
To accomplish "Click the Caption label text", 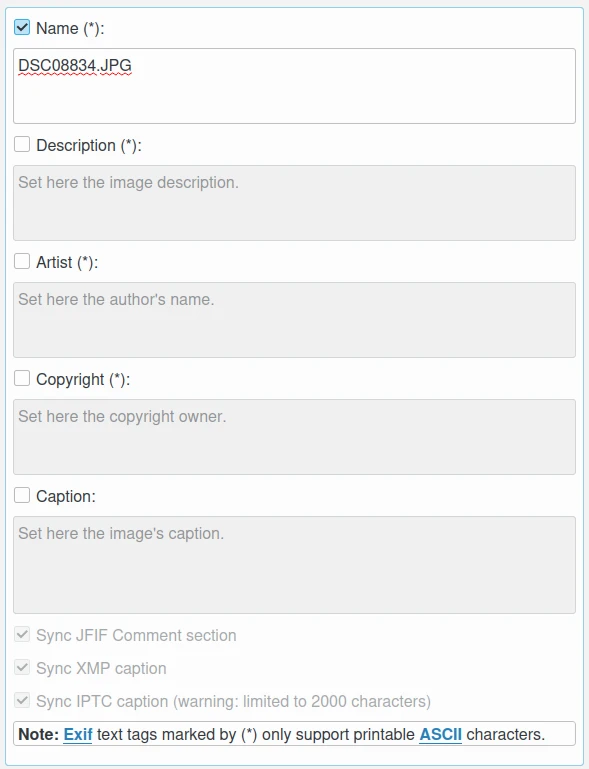I will [66, 496].
